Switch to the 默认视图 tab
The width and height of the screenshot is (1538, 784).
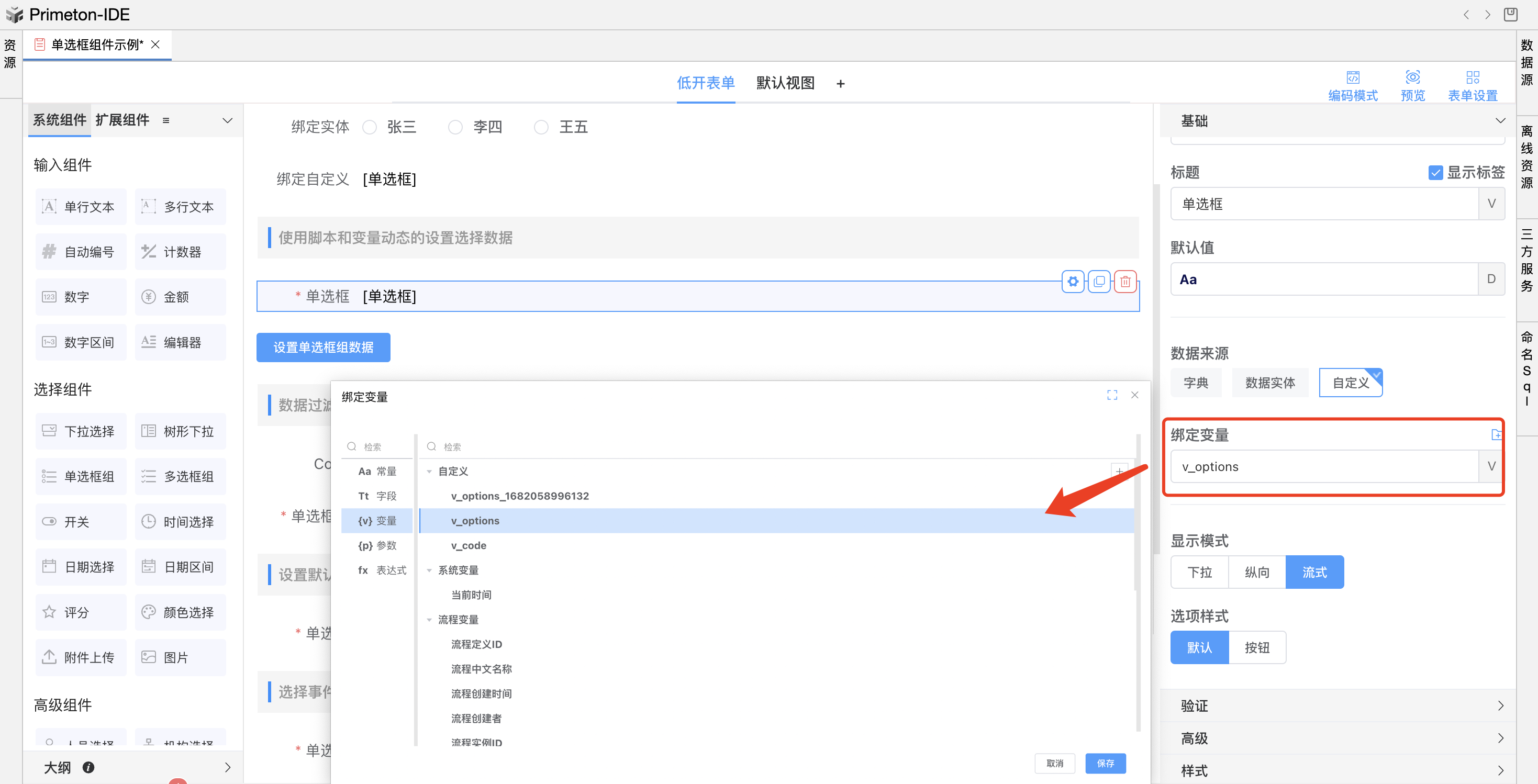tap(785, 83)
